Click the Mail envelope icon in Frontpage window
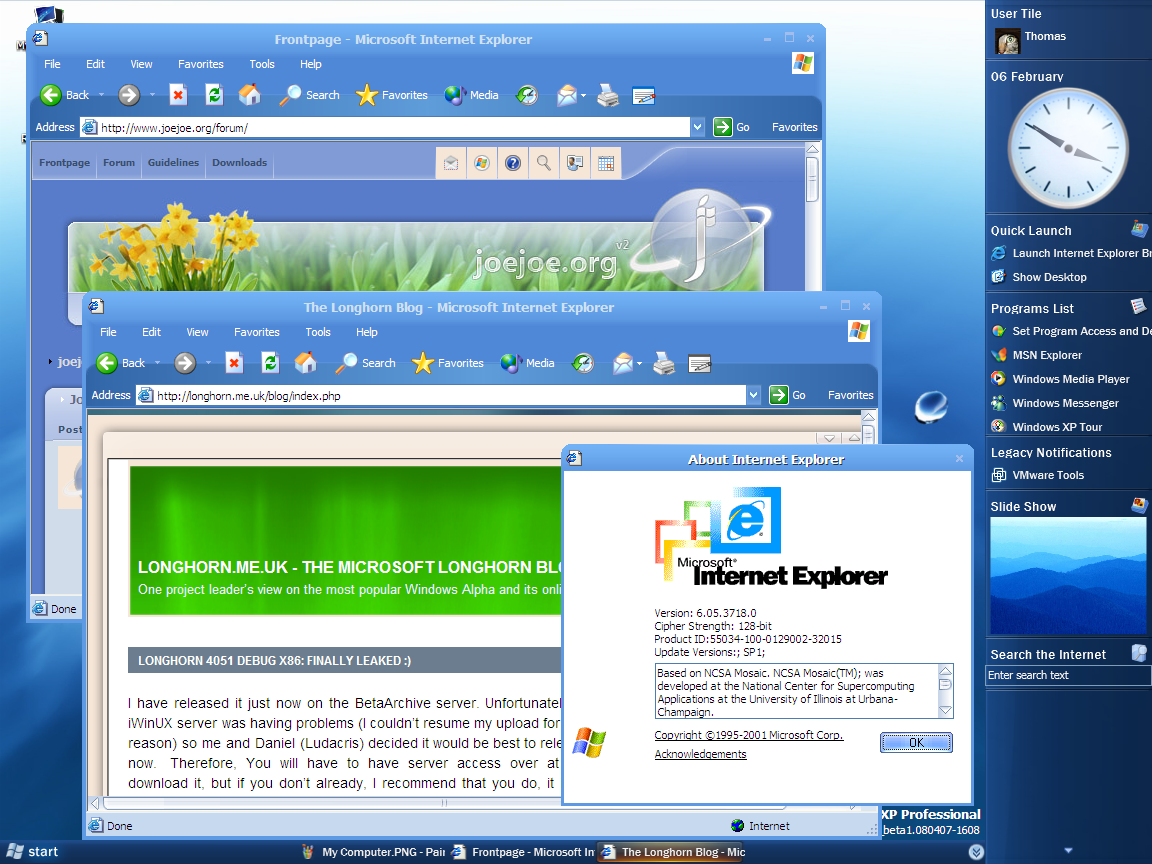This screenshot has width=1152, height=864. point(566,95)
